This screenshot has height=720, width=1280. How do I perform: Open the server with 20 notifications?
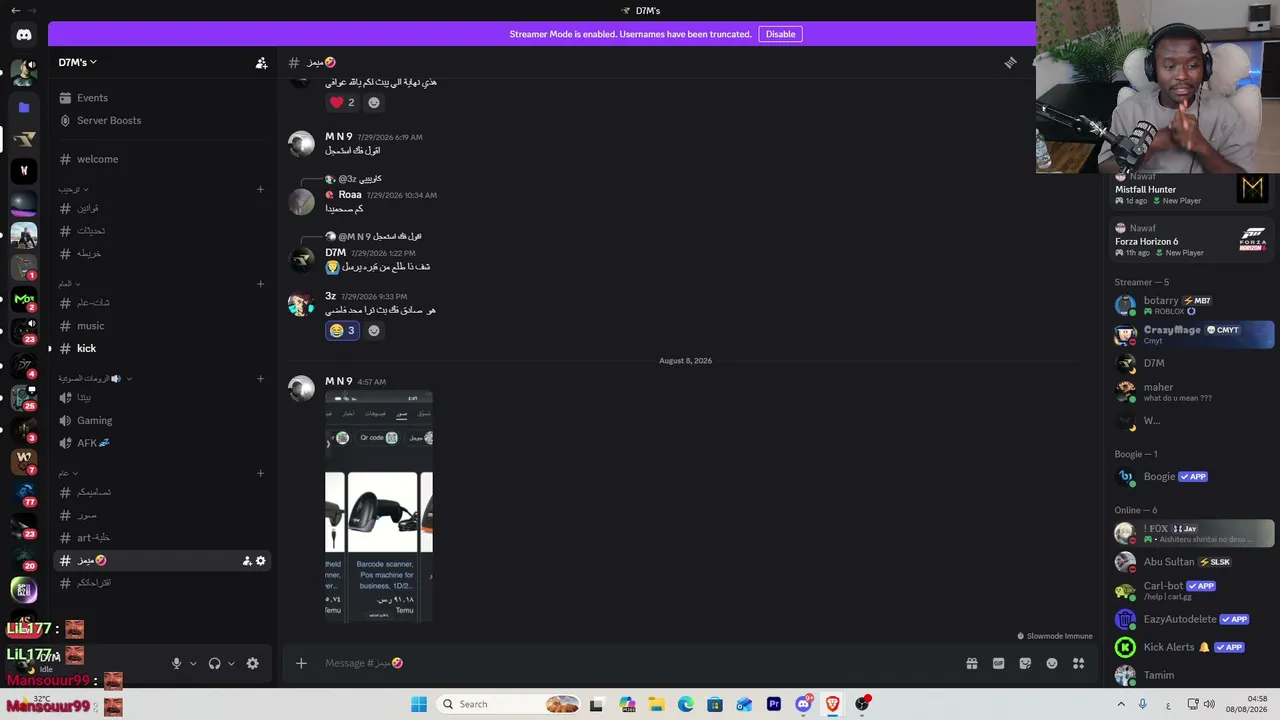(x=24, y=557)
